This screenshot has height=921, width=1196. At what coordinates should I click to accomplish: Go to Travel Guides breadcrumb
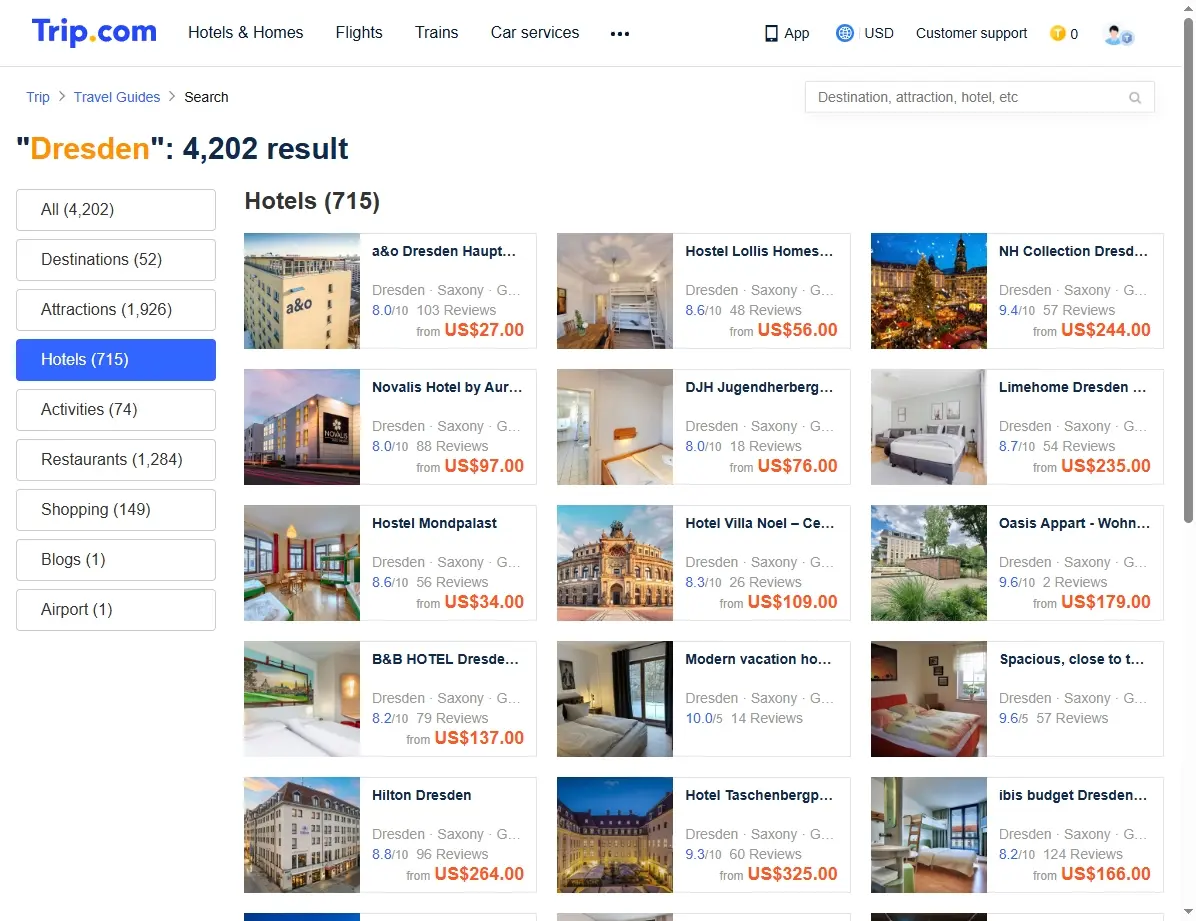click(x=117, y=97)
